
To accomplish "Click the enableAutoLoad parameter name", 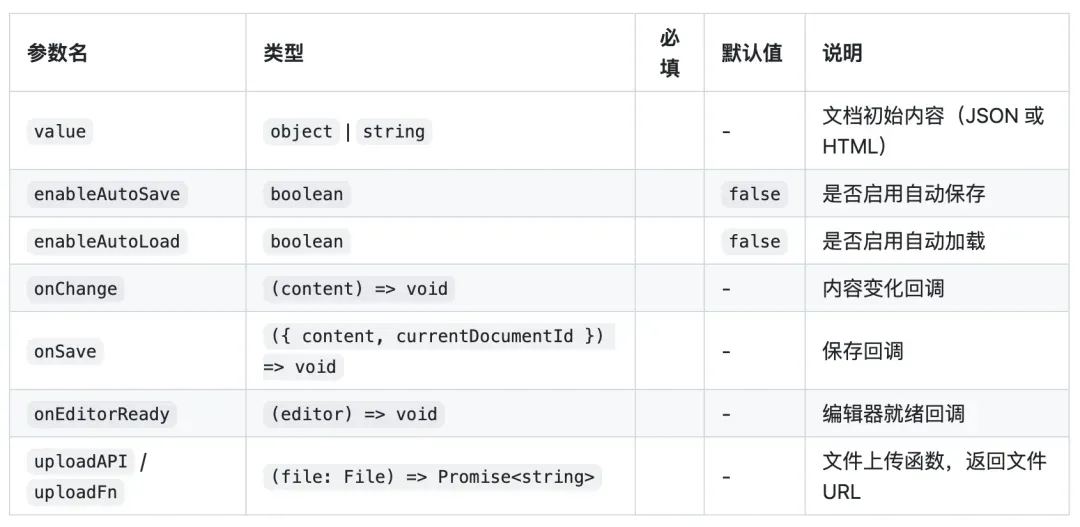I will click(x=107, y=241).
